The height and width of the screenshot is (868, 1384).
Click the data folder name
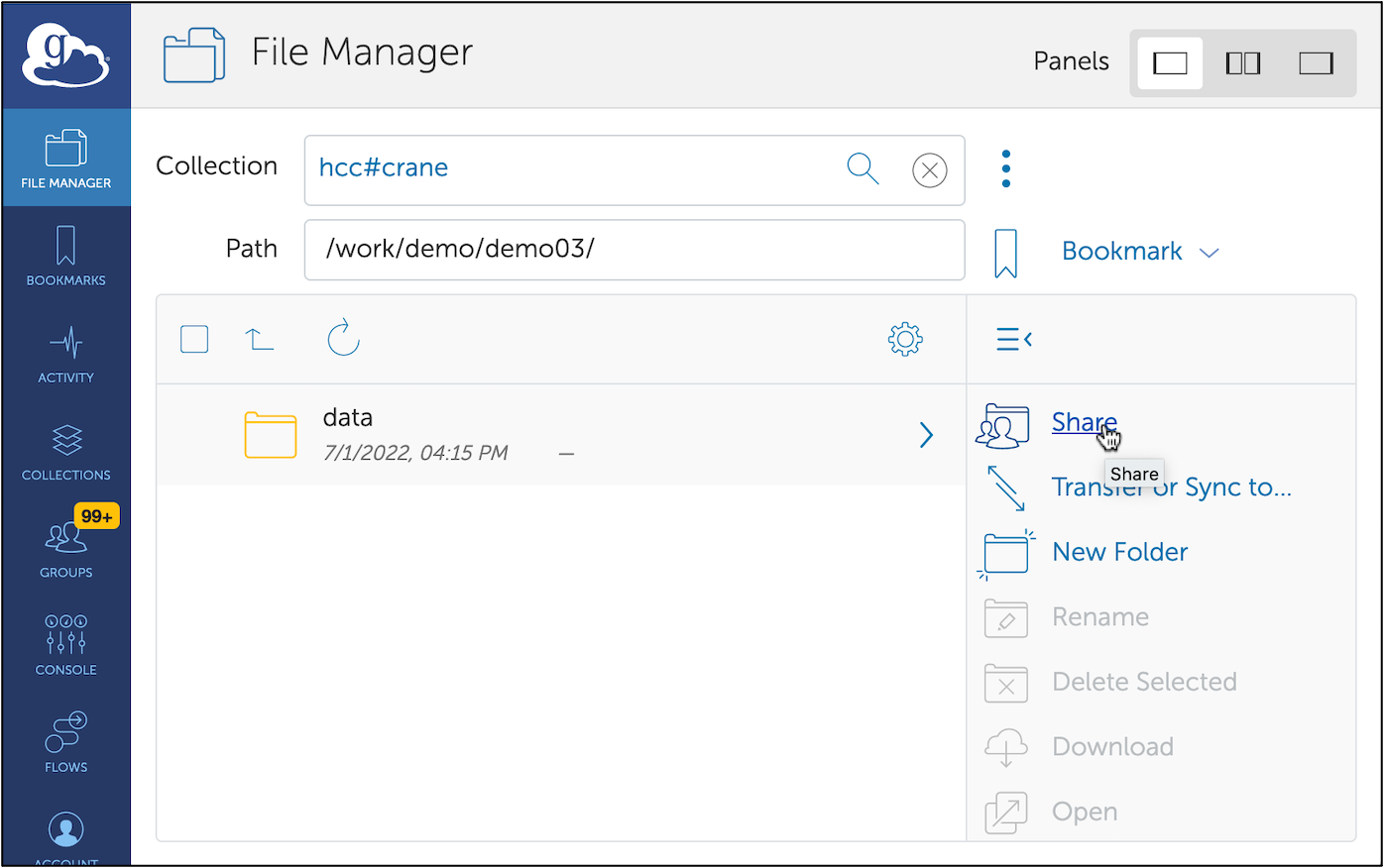pos(348,418)
